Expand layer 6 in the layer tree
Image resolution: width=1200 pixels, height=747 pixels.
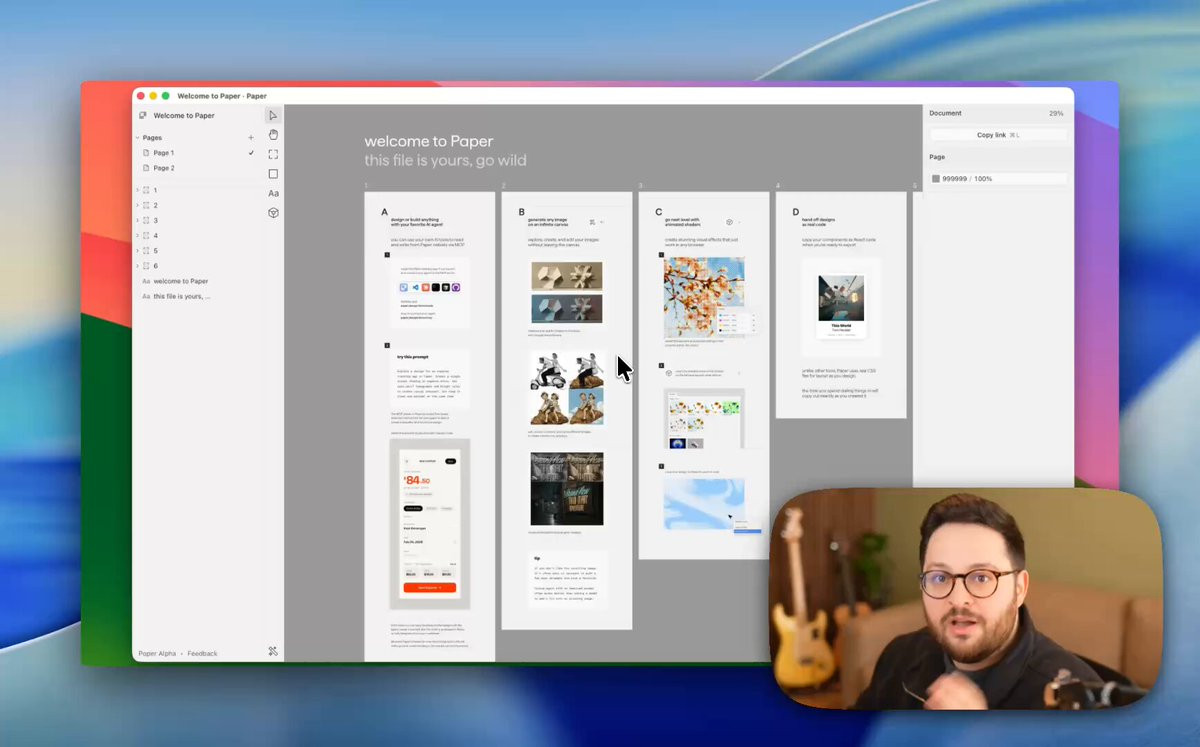137,266
